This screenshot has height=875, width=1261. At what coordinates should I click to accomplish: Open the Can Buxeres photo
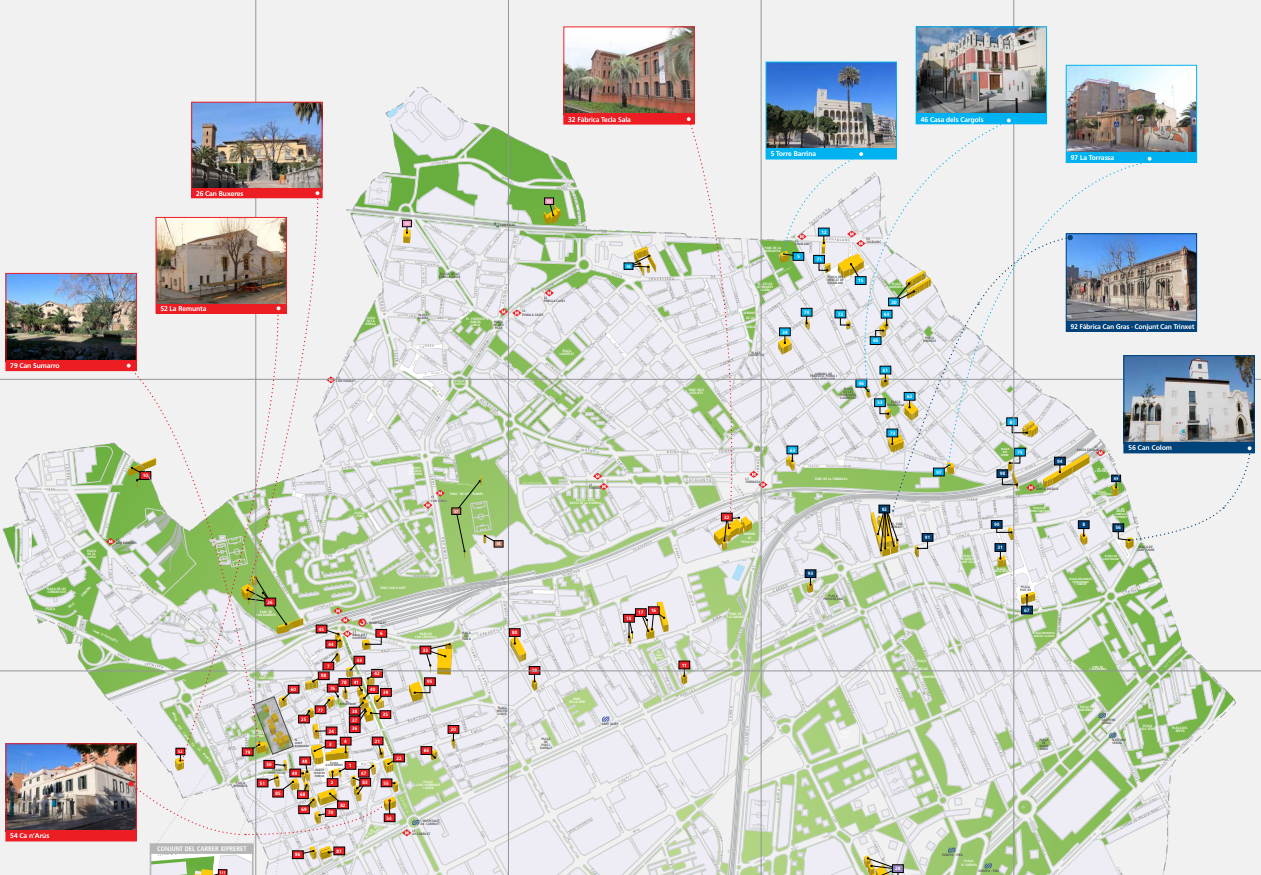pyautogui.click(x=256, y=144)
